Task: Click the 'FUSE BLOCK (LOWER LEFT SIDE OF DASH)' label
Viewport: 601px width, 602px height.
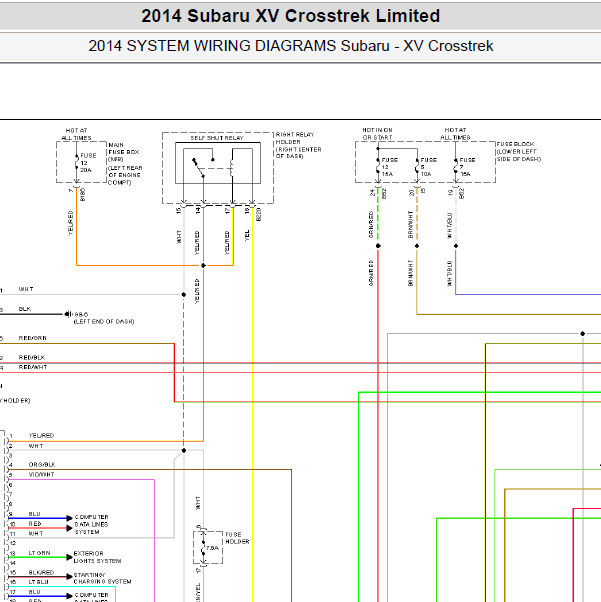Action: coord(518,152)
